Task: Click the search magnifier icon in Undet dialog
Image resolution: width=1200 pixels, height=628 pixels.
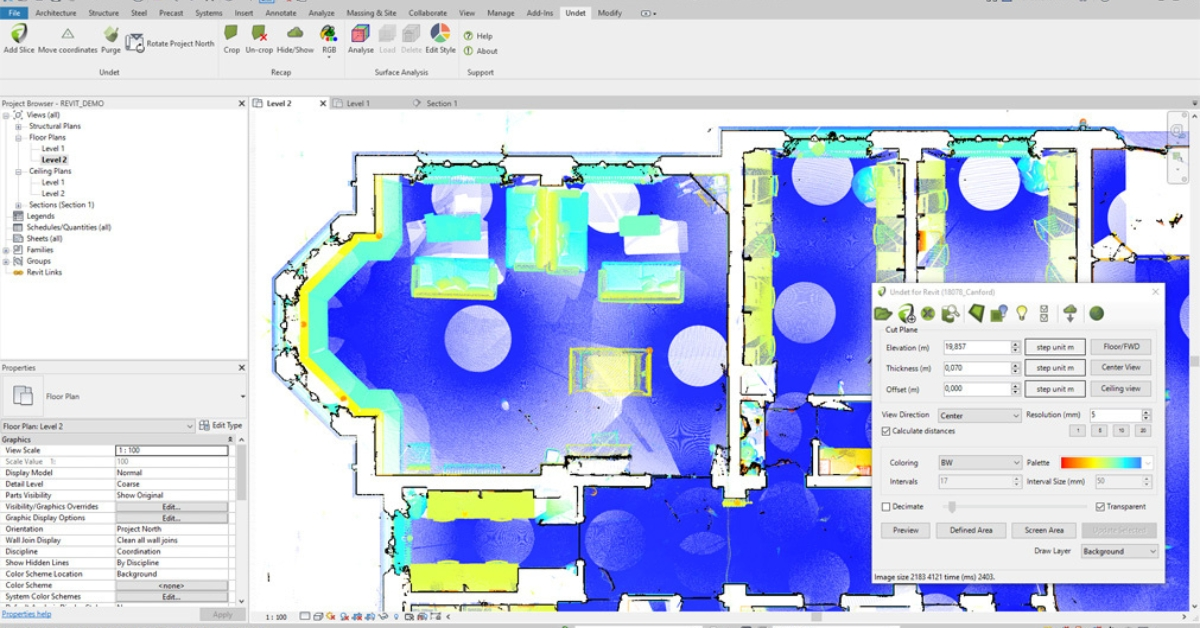Action: [950, 313]
